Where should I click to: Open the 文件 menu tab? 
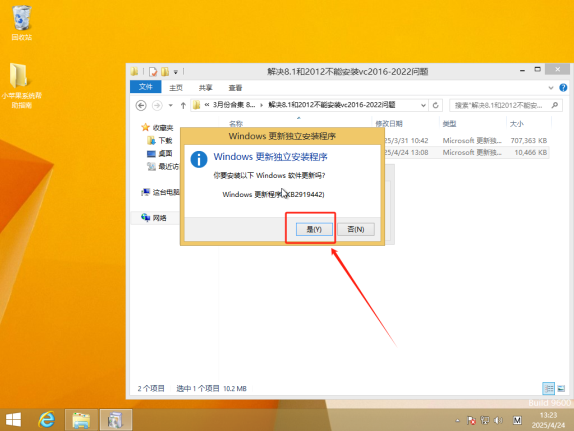(x=145, y=87)
